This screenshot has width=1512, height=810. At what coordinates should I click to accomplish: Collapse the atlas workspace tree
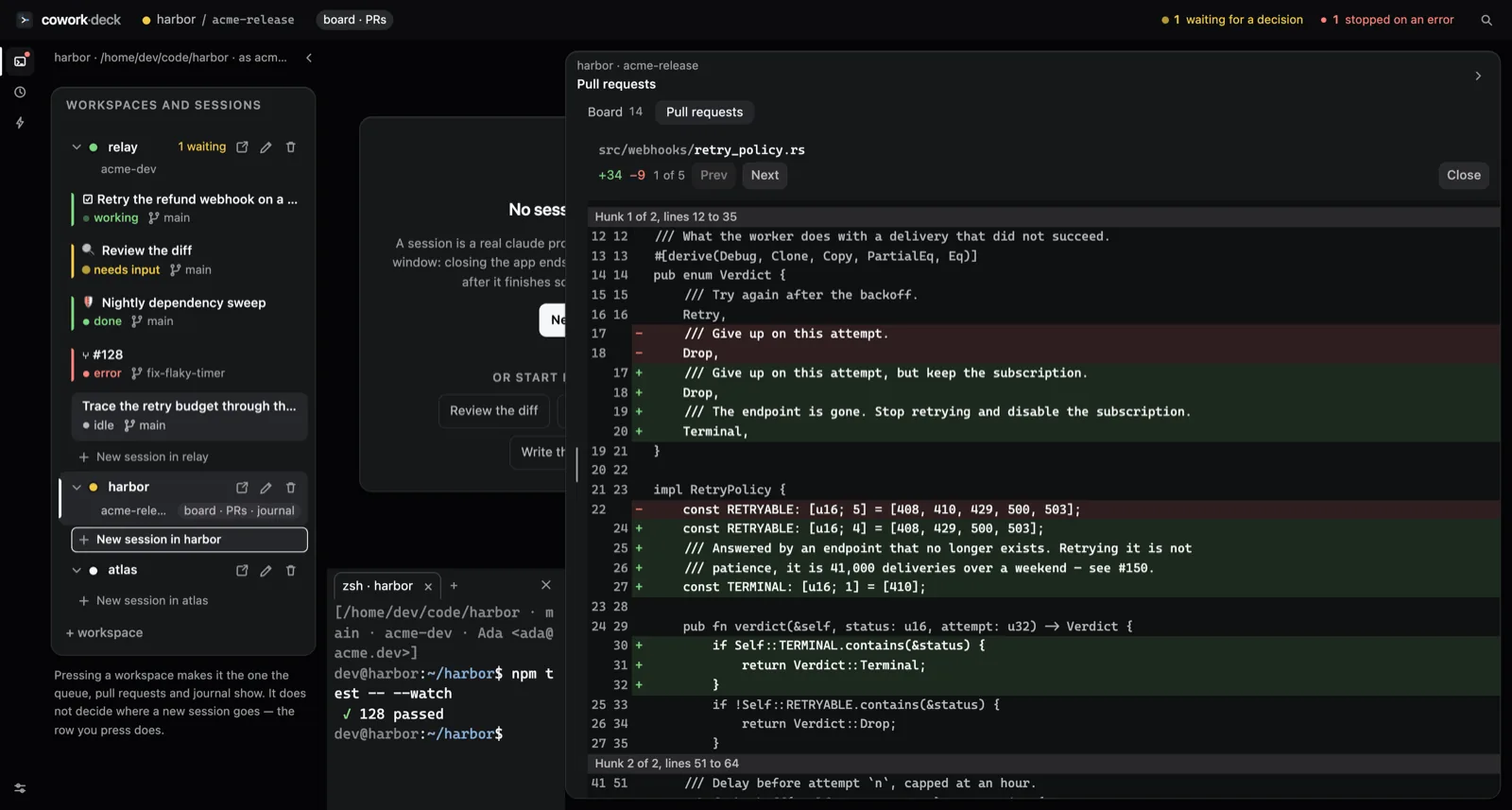(77, 571)
